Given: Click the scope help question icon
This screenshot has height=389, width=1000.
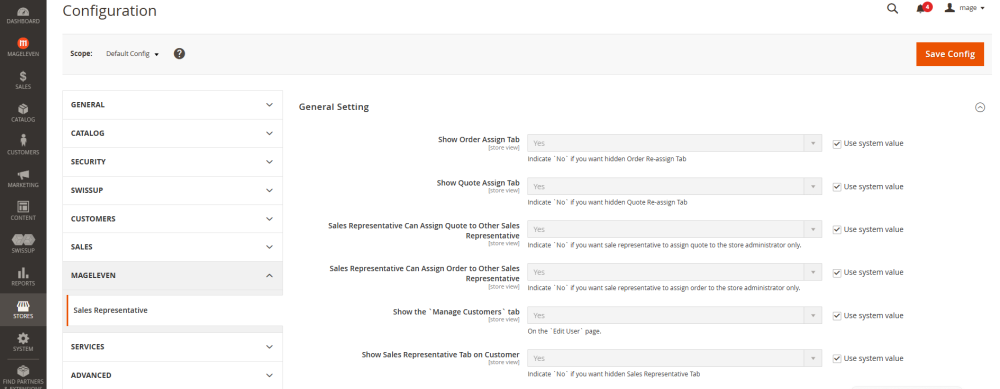Looking at the screenshot, I should point(179,54).
